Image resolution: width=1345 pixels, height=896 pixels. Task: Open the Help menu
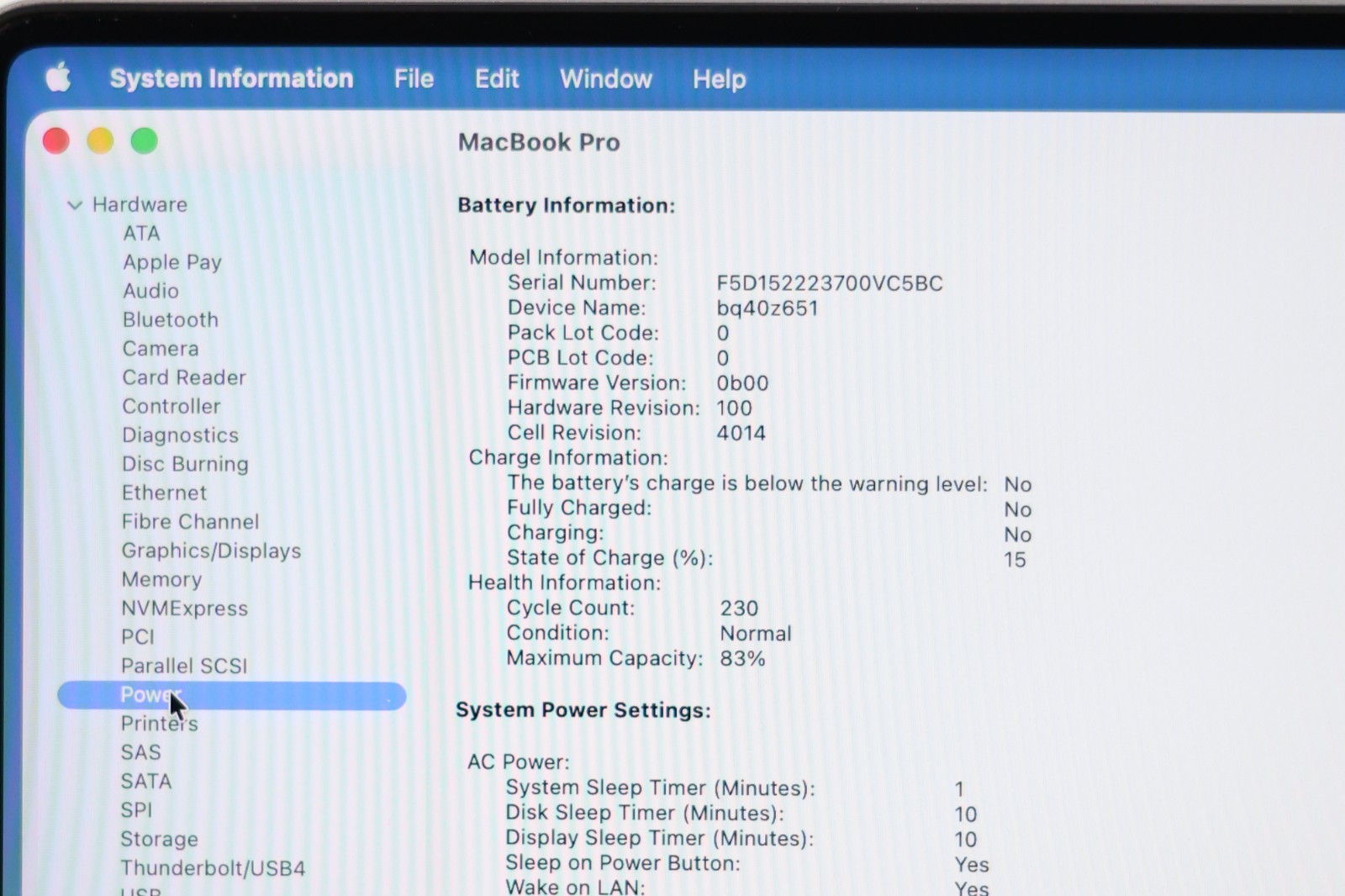pos(719,79)
